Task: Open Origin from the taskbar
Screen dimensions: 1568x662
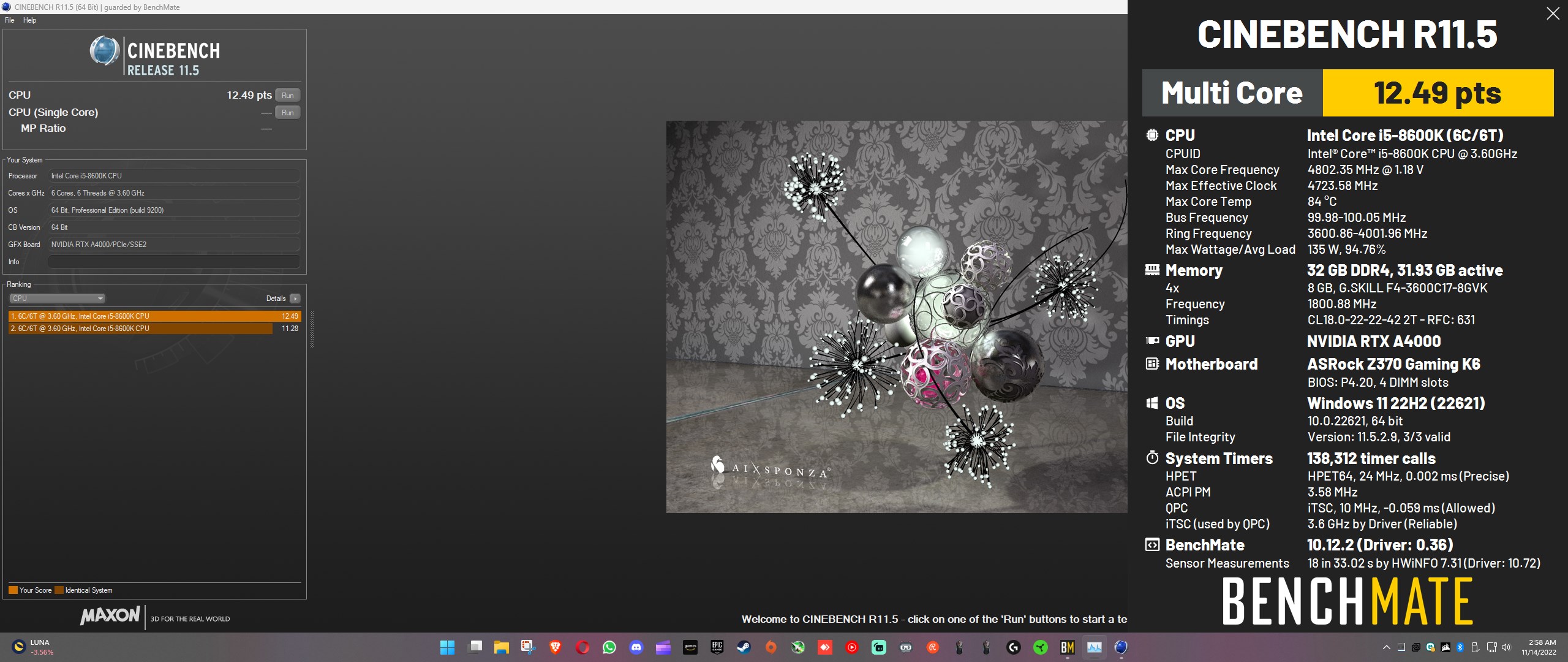Action: point(771,647)
